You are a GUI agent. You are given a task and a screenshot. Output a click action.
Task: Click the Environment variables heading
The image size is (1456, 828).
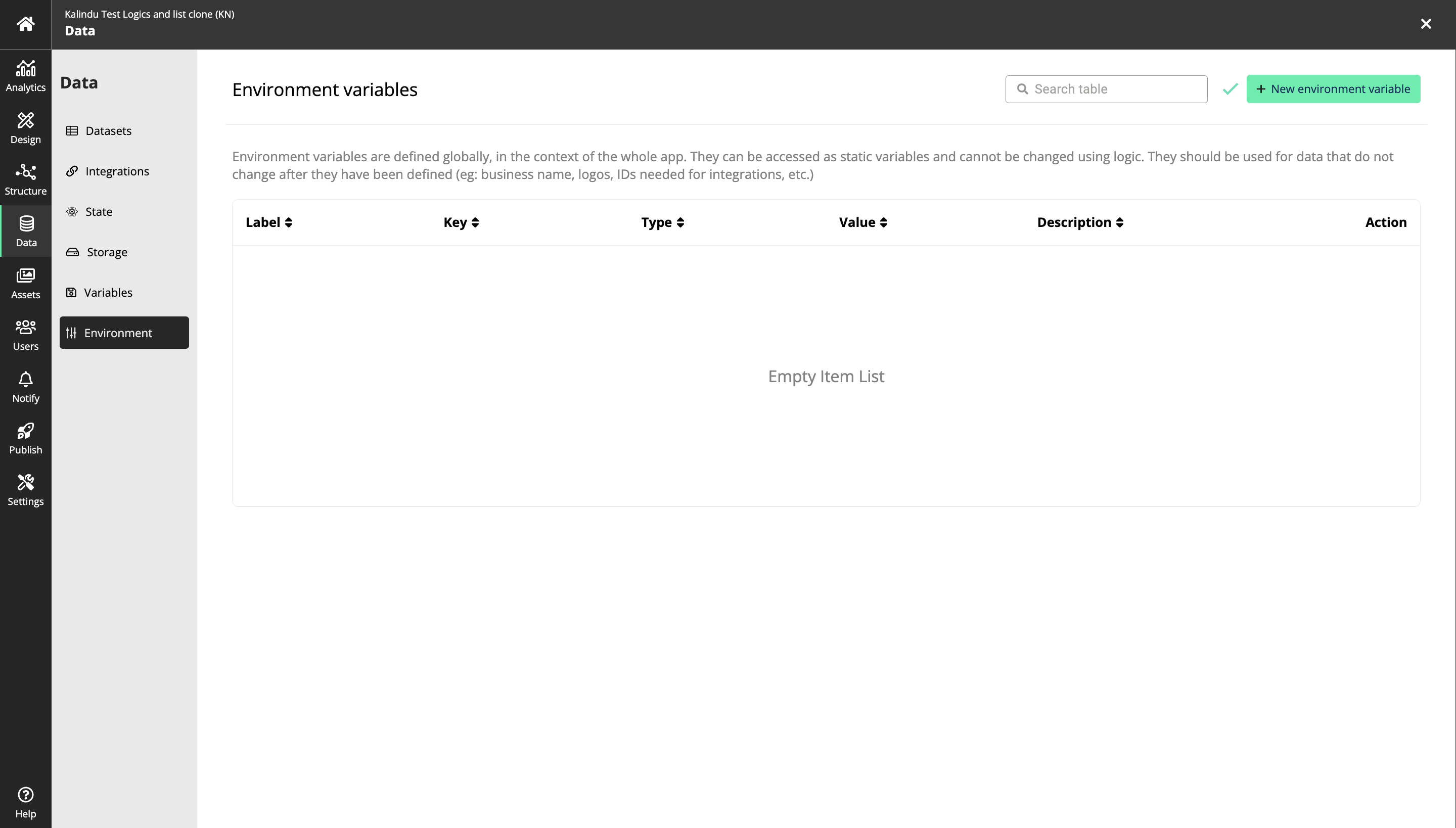coord(325,90)
